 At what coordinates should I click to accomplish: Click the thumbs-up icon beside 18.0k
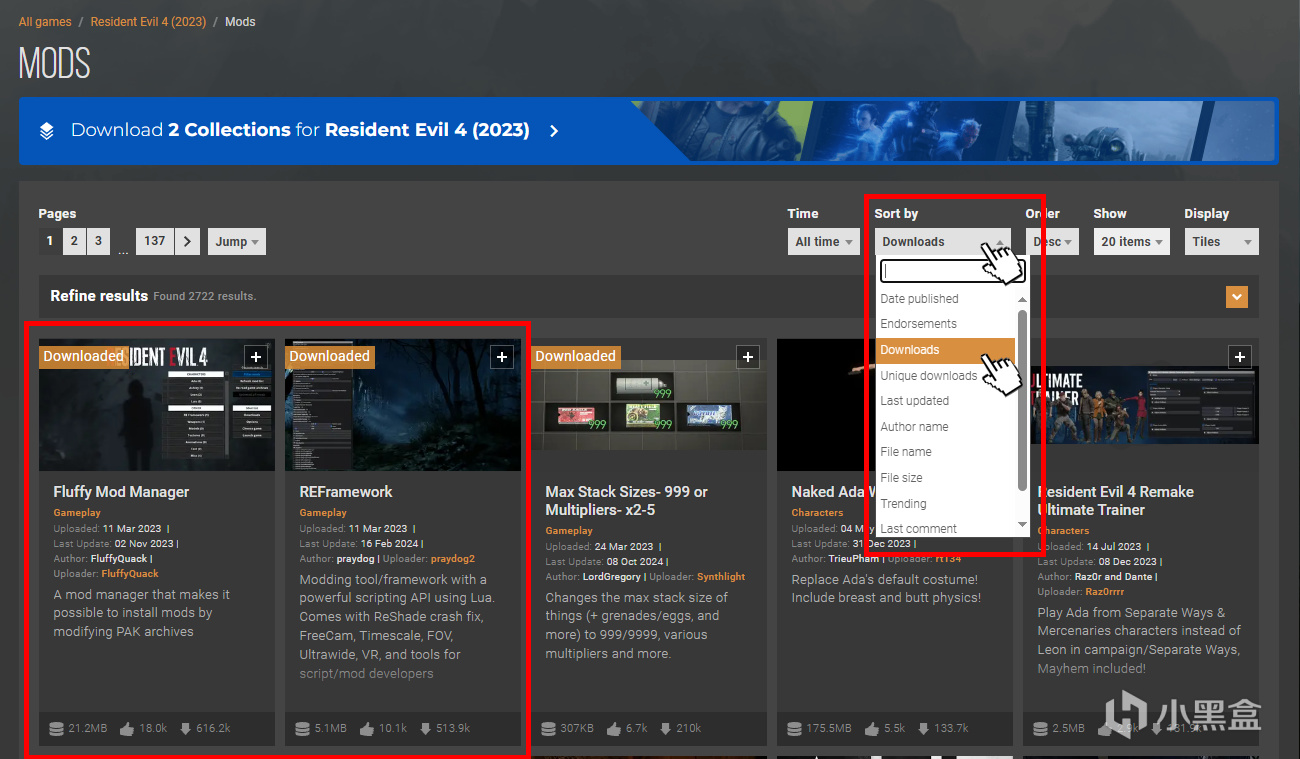tap(127, 728)
